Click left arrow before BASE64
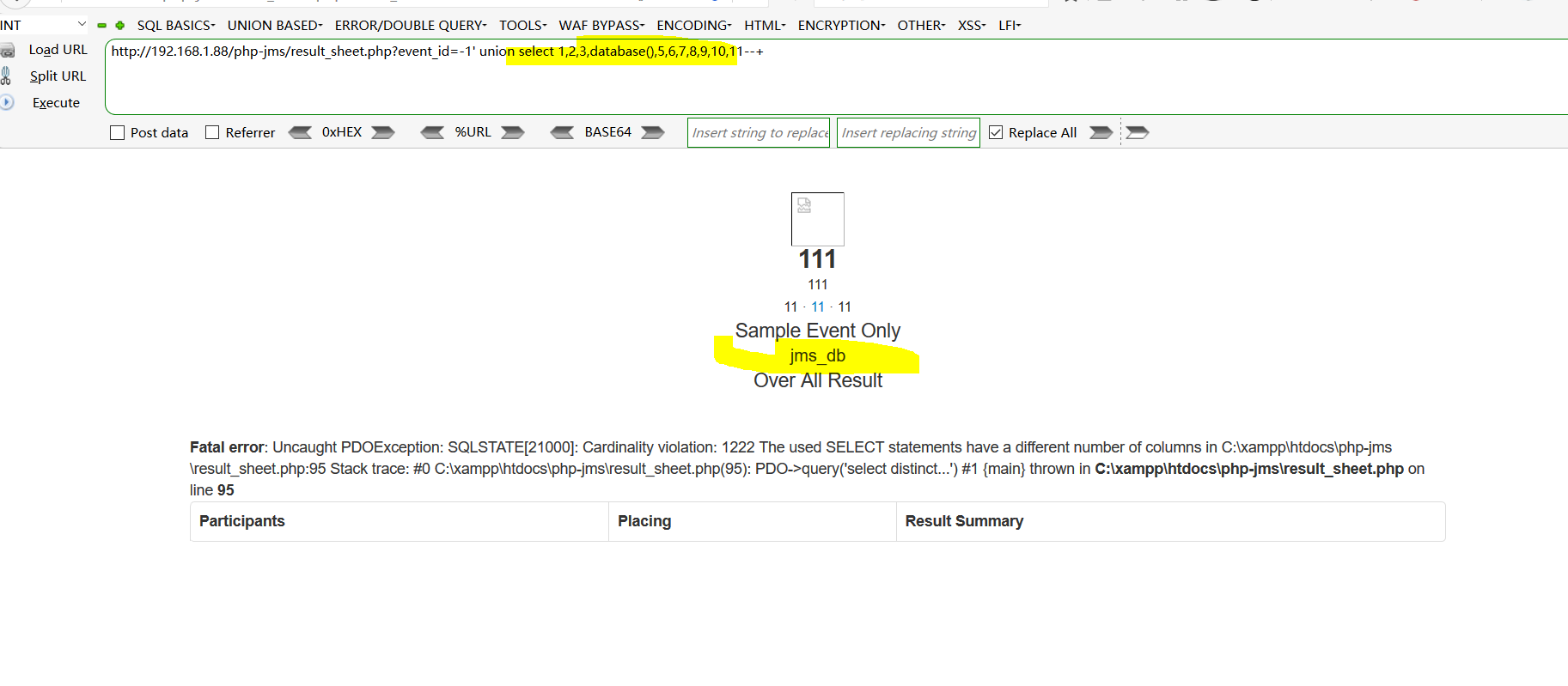This screenshot has height=686, width=1568. (562, 132)
